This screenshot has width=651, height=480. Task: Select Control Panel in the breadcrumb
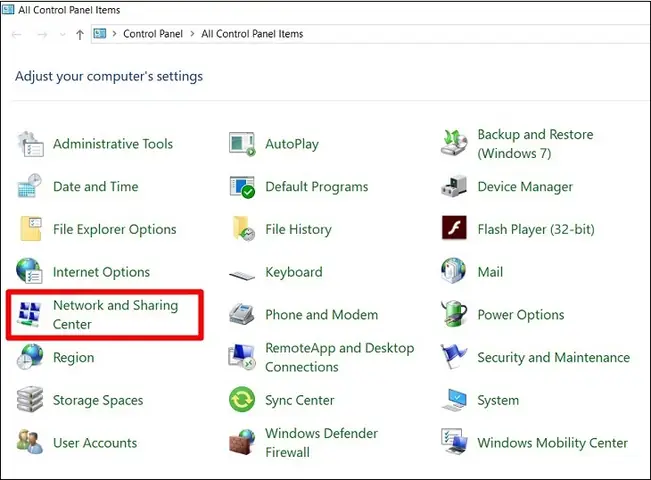point(153,34)
